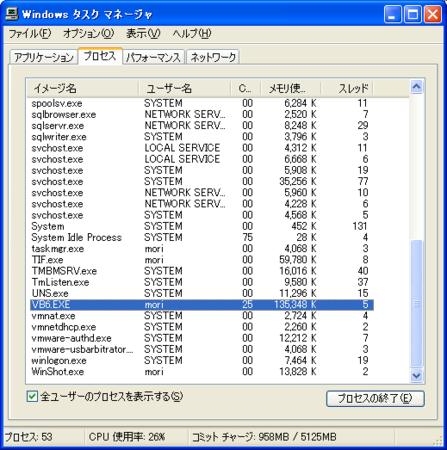Screen dimensions: 447x450
Task: Sort by メモリ使用量 column header
Action: [290, 88]
